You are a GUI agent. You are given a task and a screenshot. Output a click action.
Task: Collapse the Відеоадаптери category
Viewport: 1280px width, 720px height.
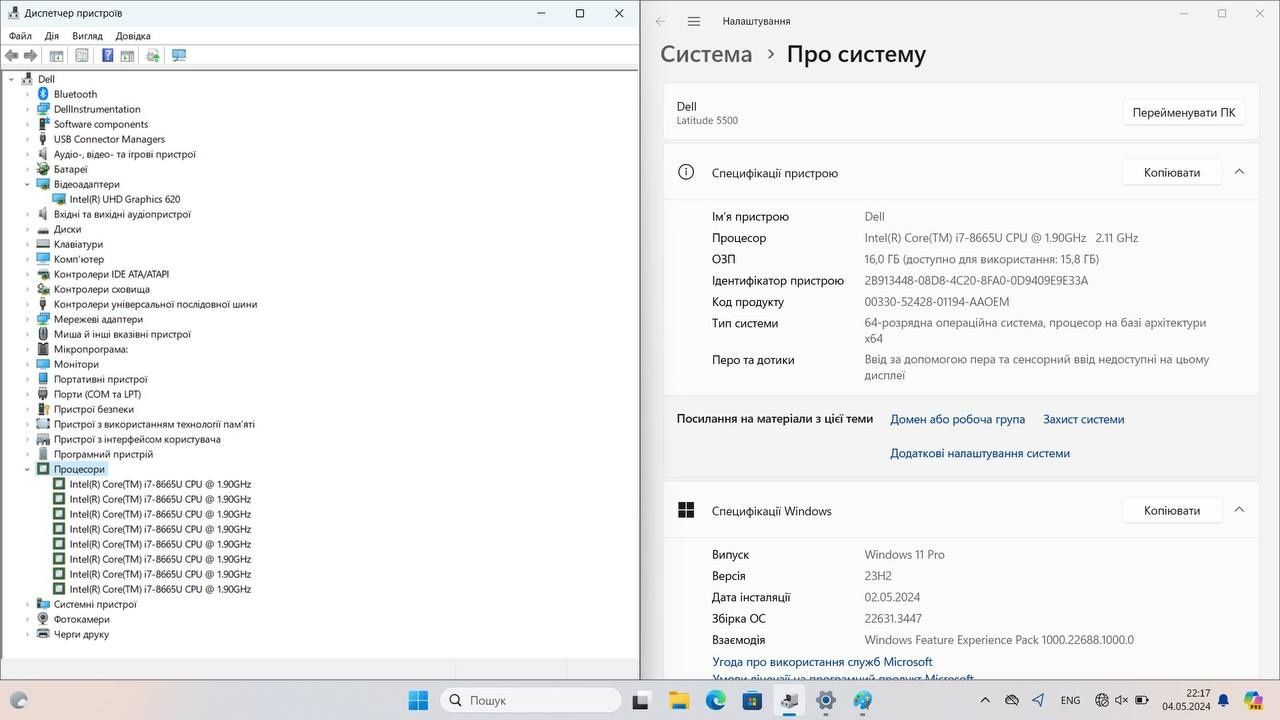coord(28,184)
